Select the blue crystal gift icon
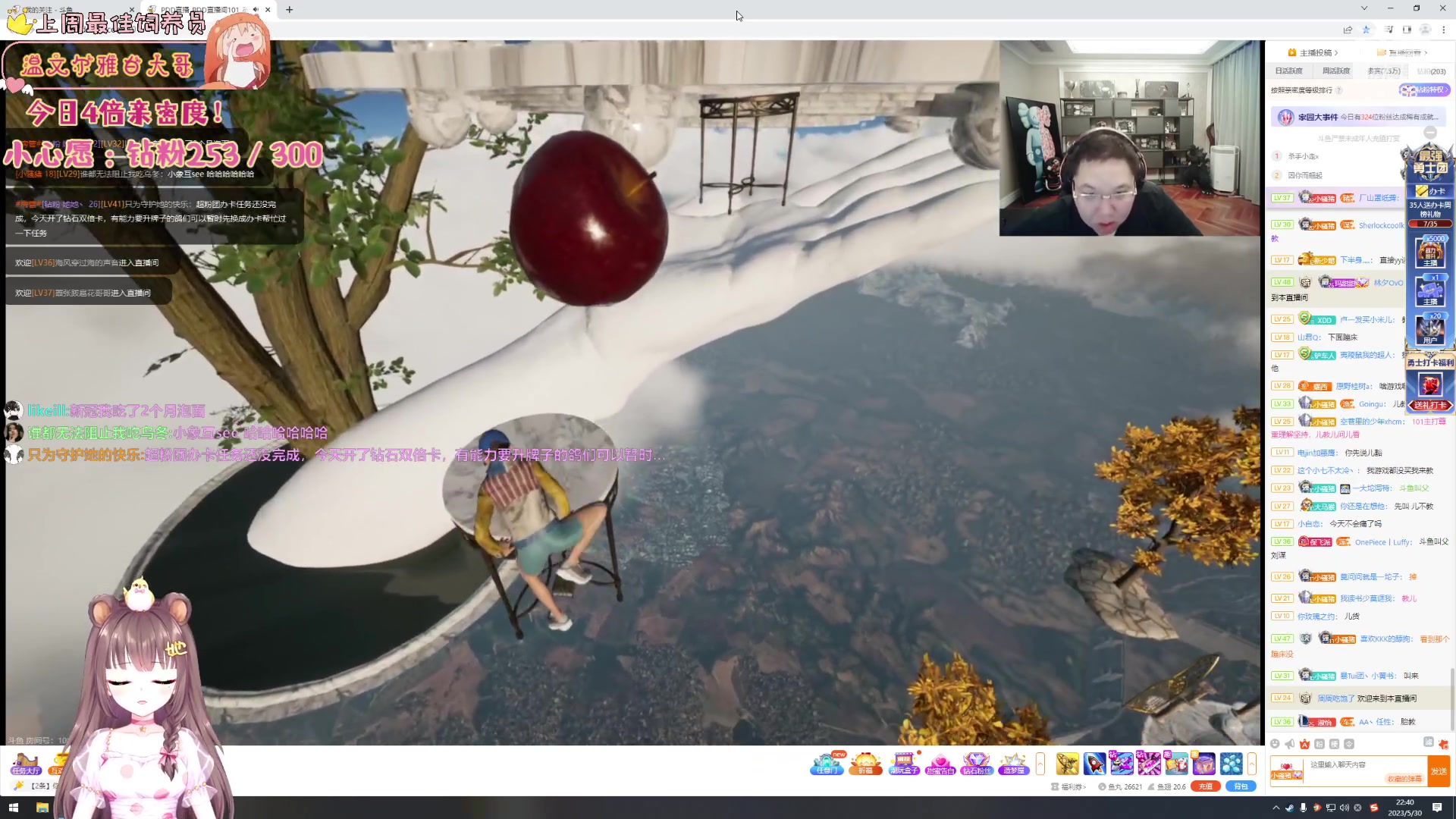 tap(1231, 763)
